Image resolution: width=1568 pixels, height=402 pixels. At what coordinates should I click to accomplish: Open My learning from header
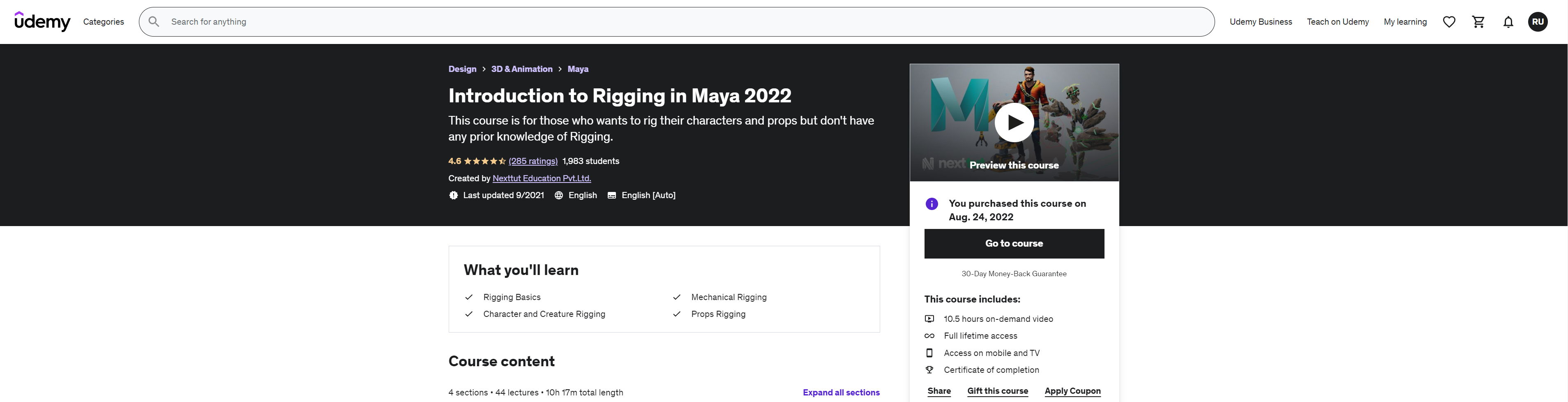click(x=1404, y=22)
